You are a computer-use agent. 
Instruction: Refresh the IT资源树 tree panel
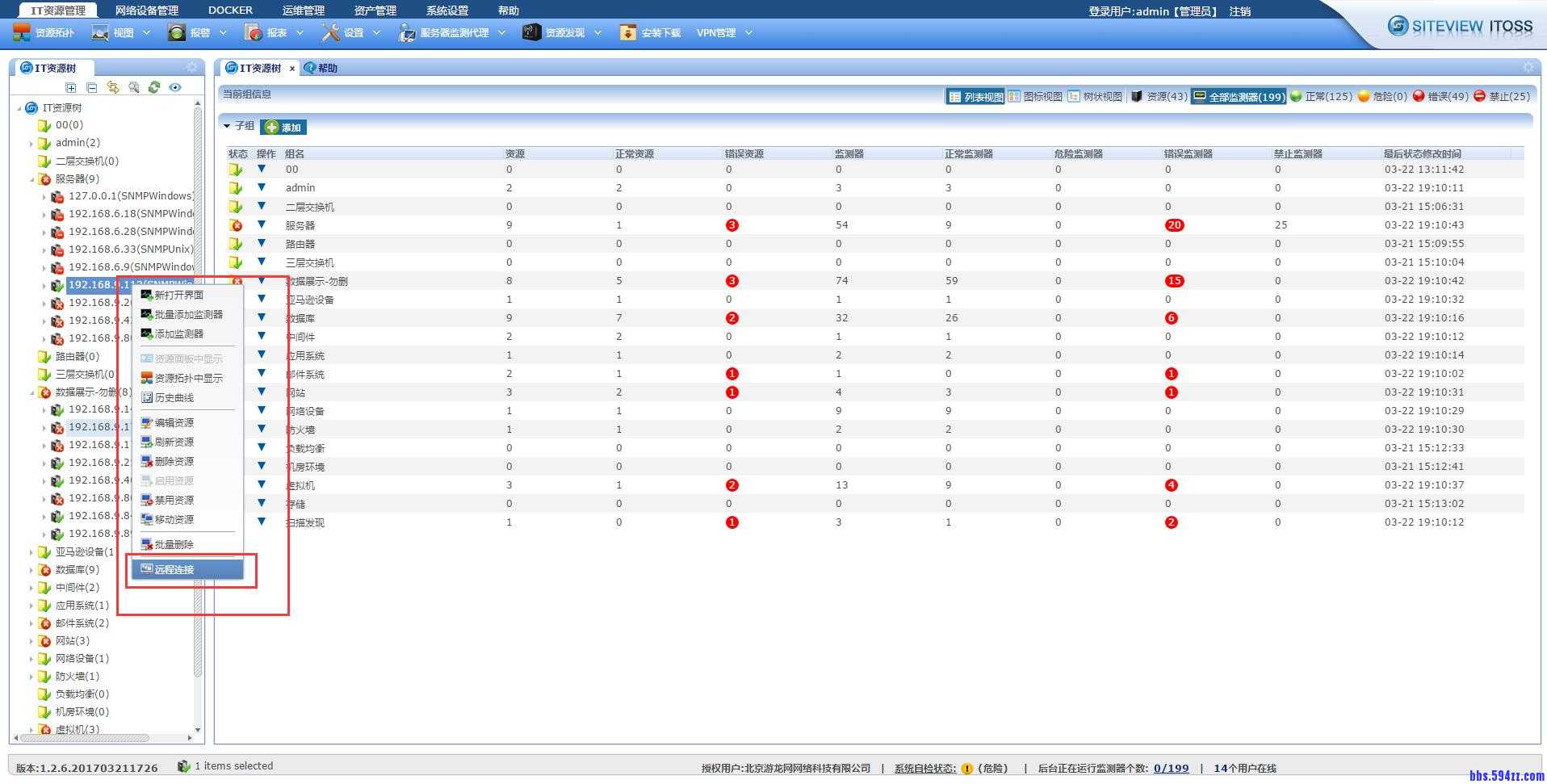click(x=154, y=87)
